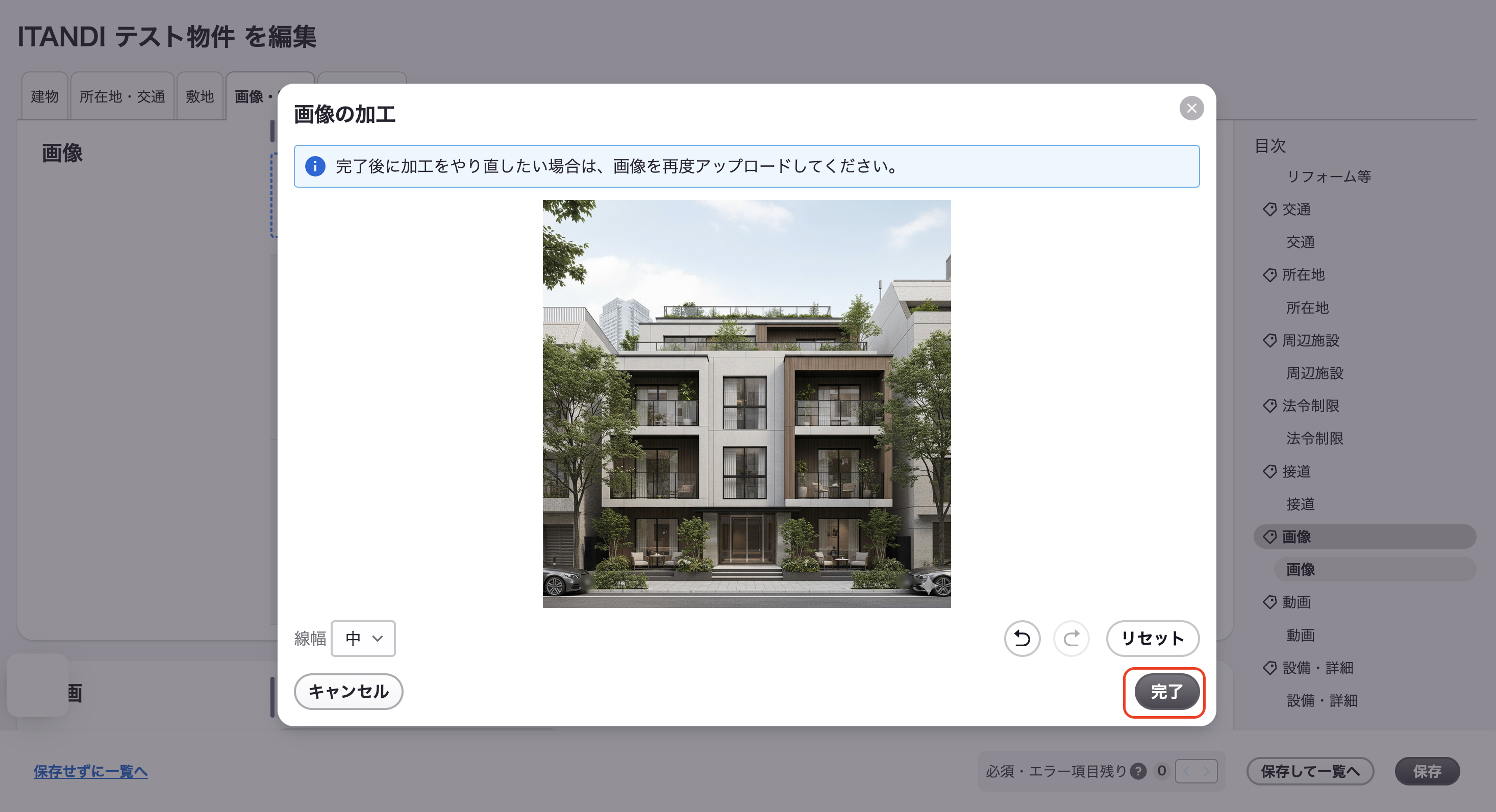
Task: Click the tag icon beside 法令制限 heading
Action: (x=1269, y=405)
